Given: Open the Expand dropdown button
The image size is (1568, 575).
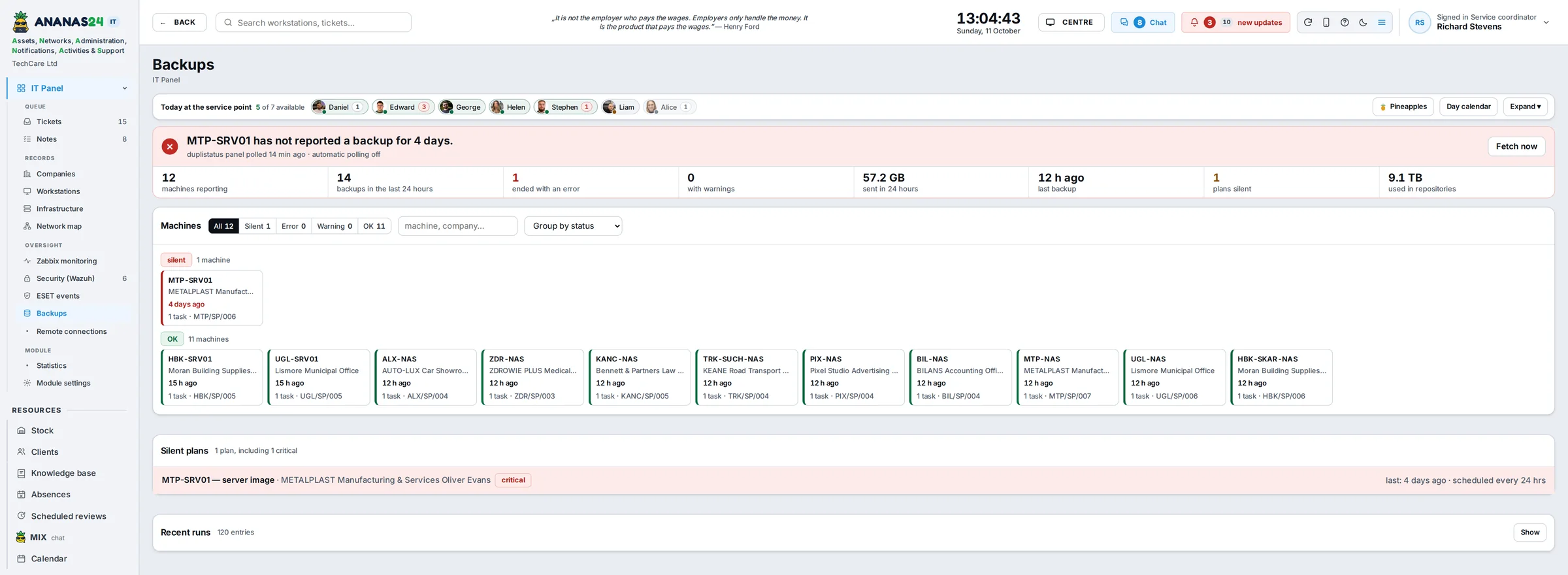Looking at the screenshot, I should click(x=1525, y=107).
